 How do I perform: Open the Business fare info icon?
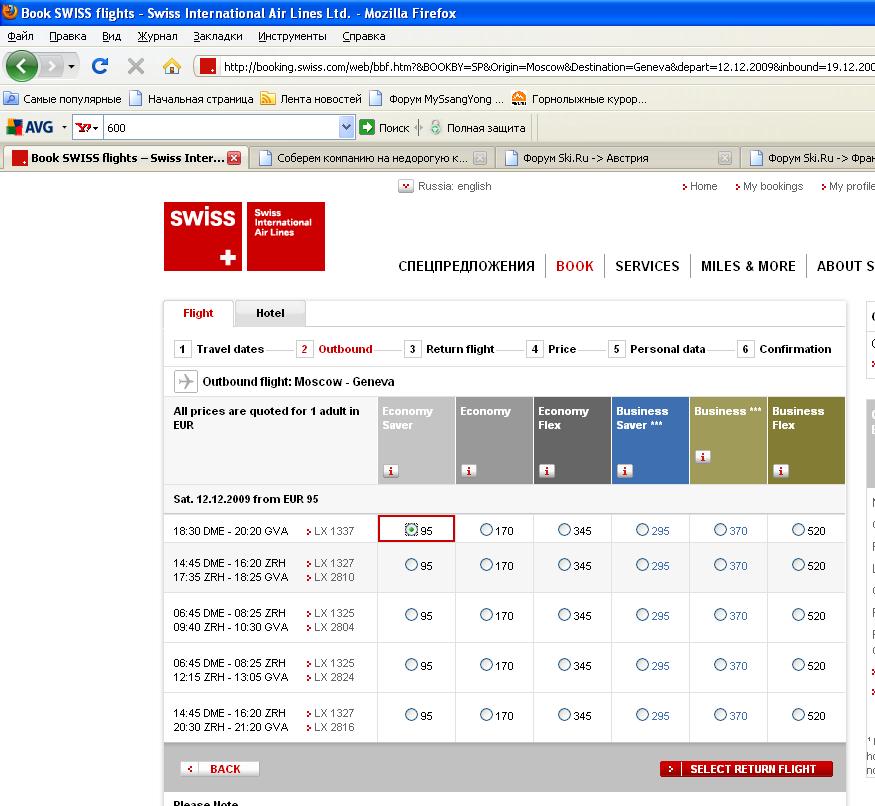pos(703,457)
